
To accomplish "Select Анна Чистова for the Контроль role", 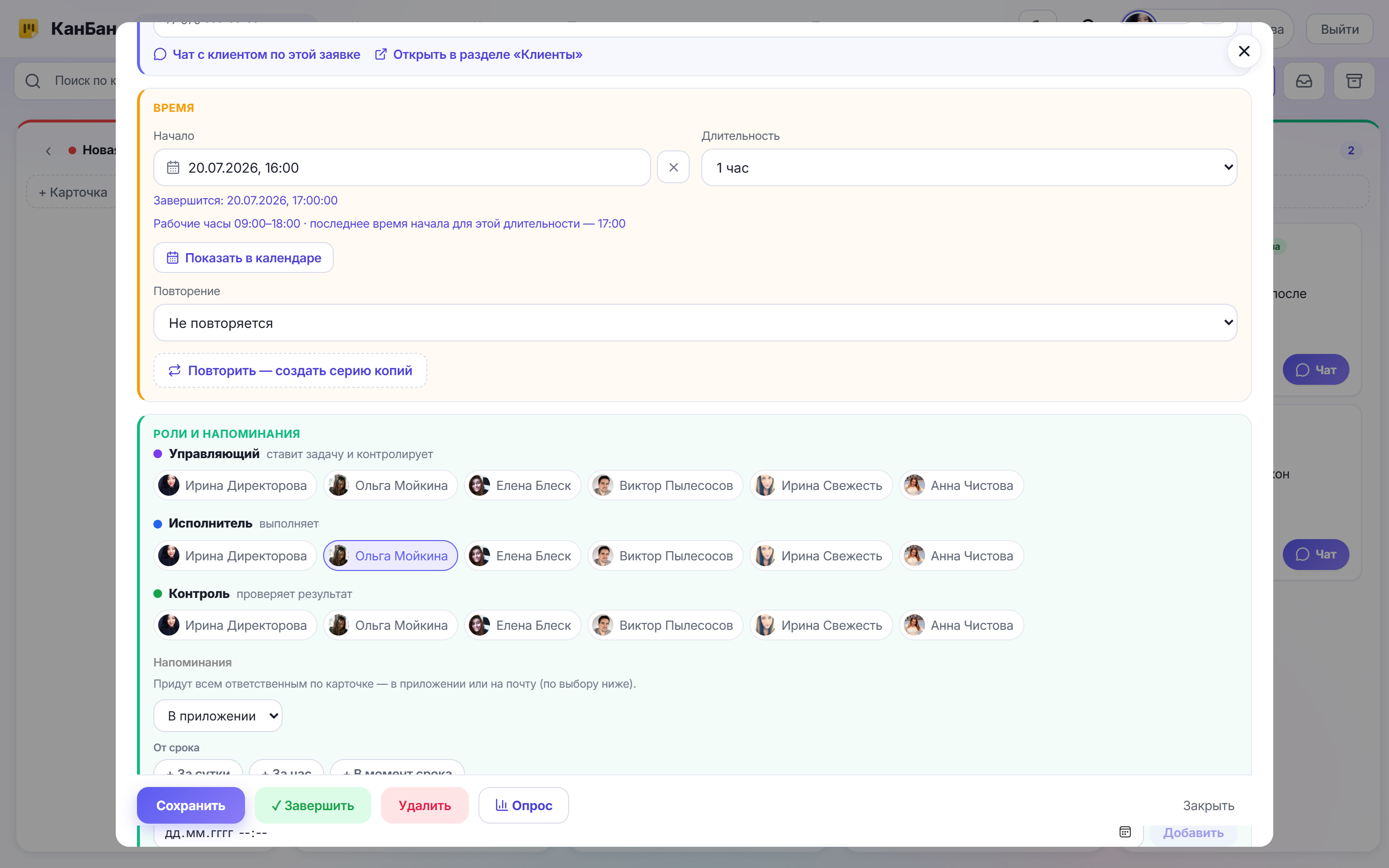I will [x=961, y=625].
